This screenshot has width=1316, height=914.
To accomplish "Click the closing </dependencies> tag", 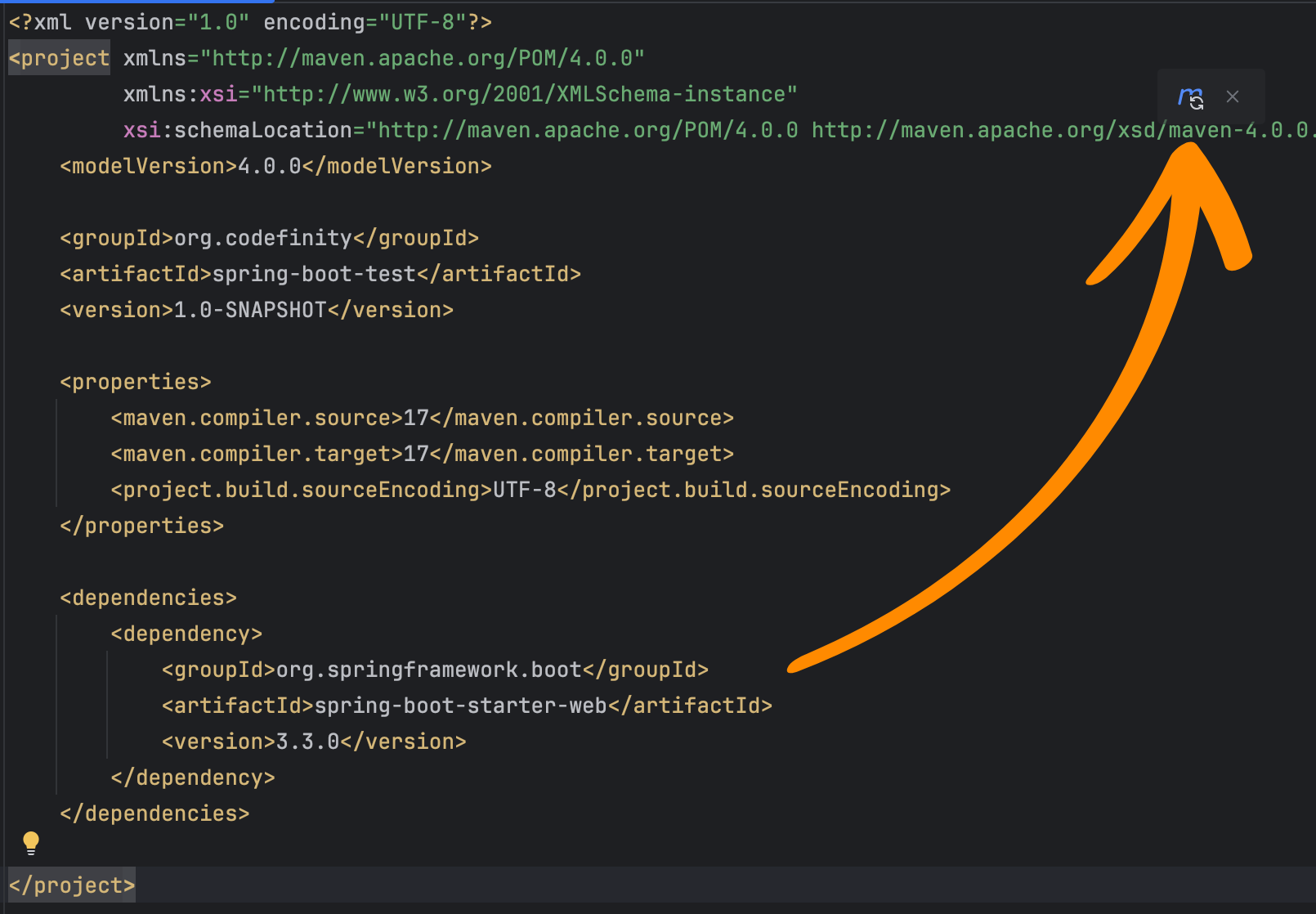I will click(154, 813).
